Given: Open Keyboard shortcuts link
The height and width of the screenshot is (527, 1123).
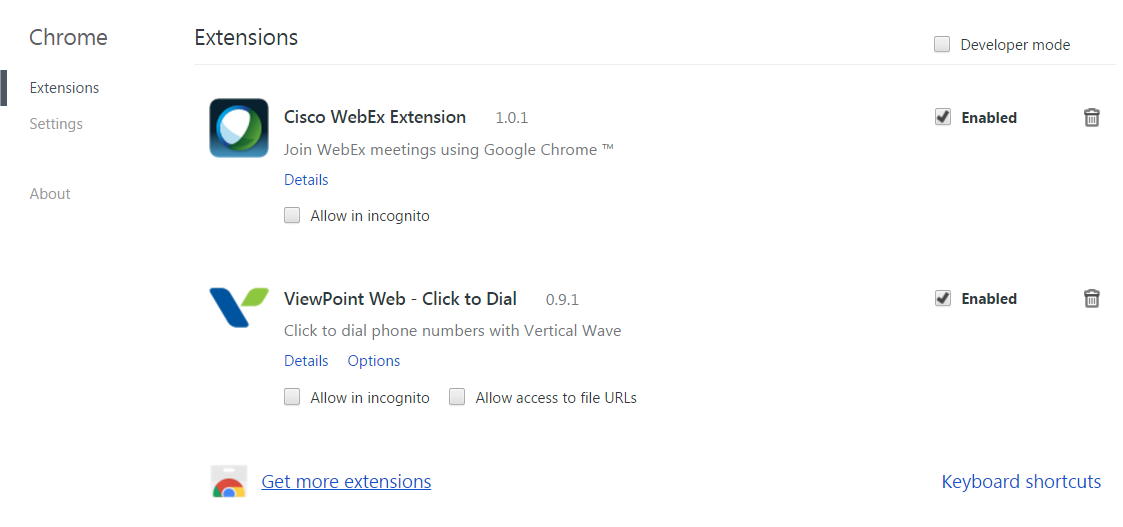Looking at the screenshot, I should (x=1021, y=482).
